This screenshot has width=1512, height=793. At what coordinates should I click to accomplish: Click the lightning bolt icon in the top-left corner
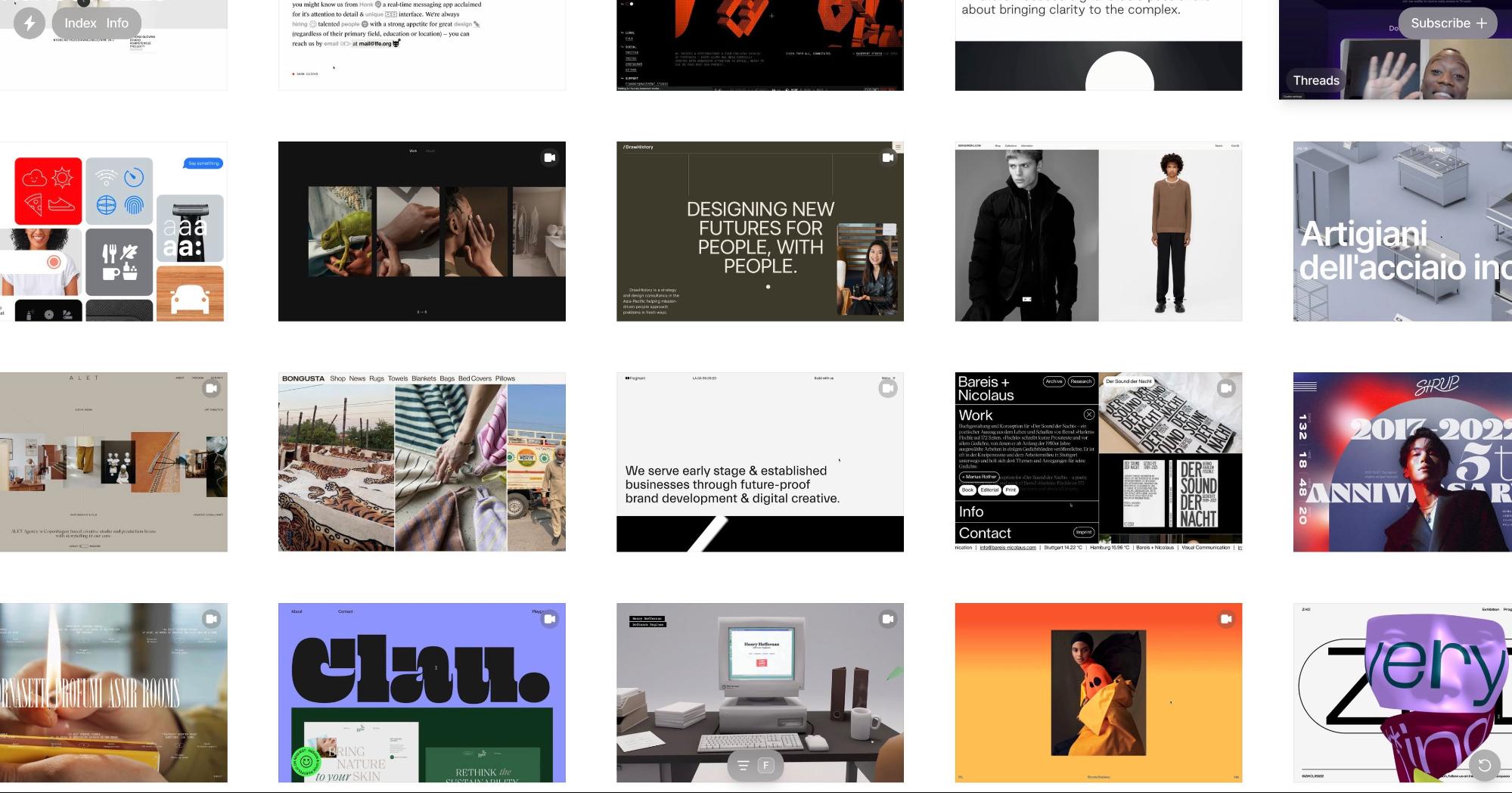(x=29, y=23)
